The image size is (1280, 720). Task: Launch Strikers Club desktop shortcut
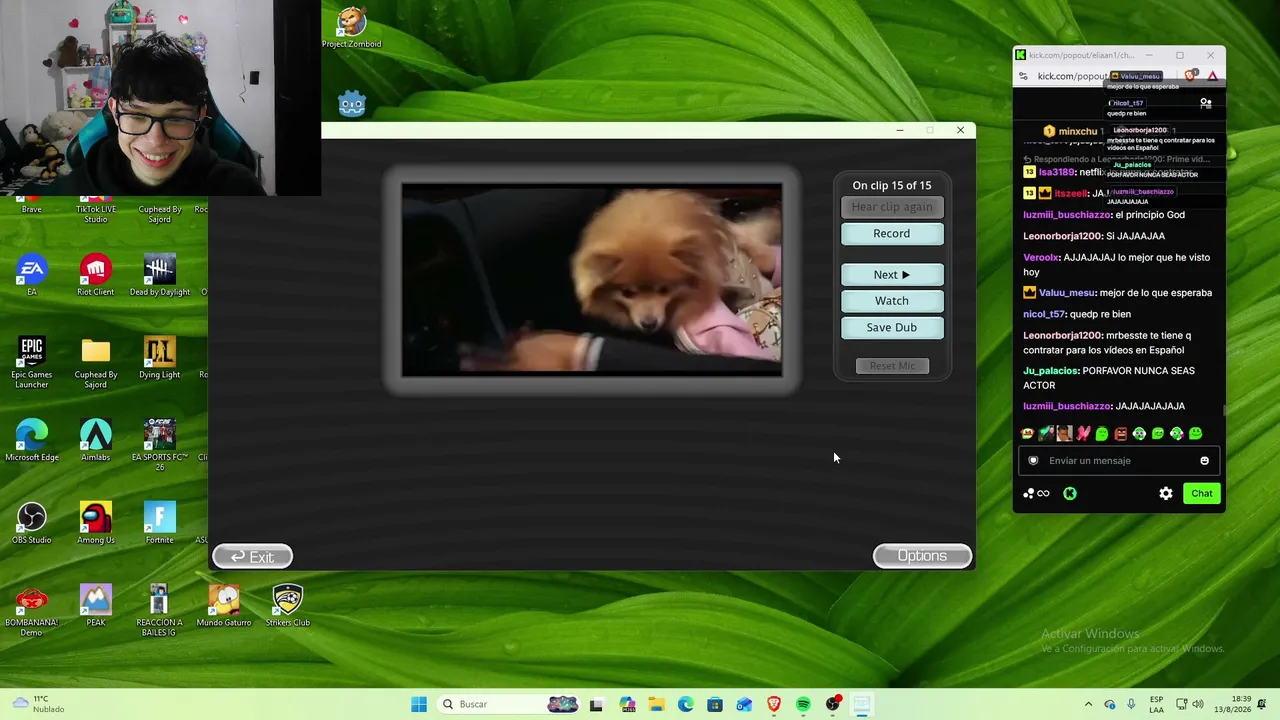tap(287, 606)
